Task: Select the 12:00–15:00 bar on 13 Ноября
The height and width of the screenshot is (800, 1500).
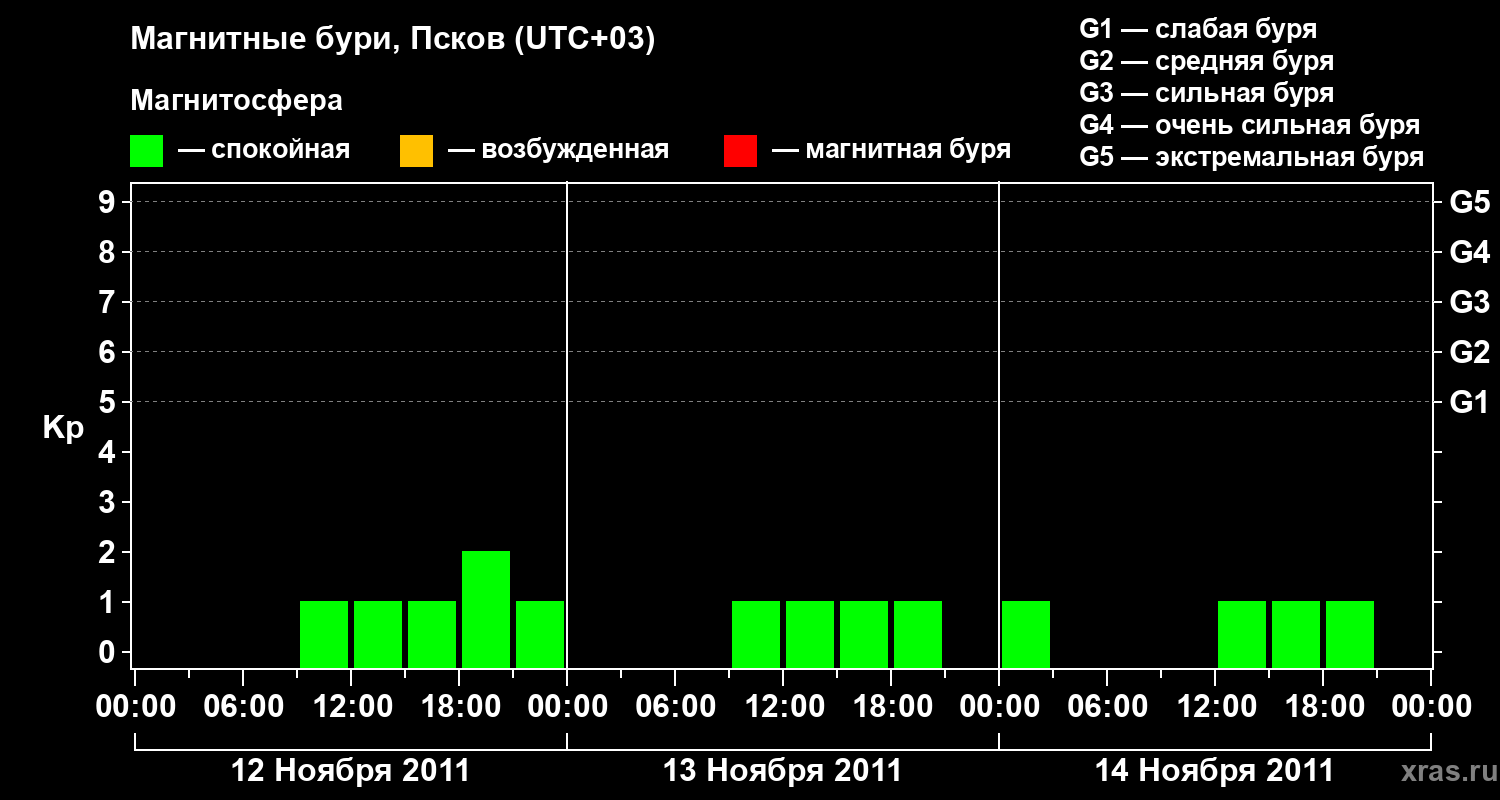Action: click(x=810, y=634)
